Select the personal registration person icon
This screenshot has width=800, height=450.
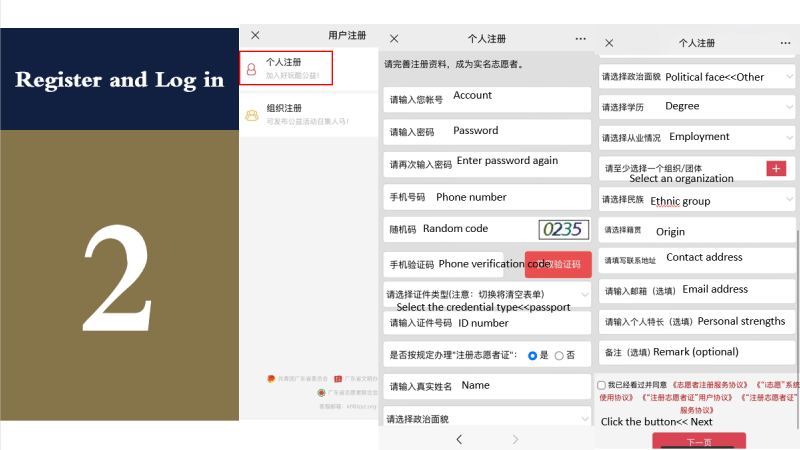[252, 68]
